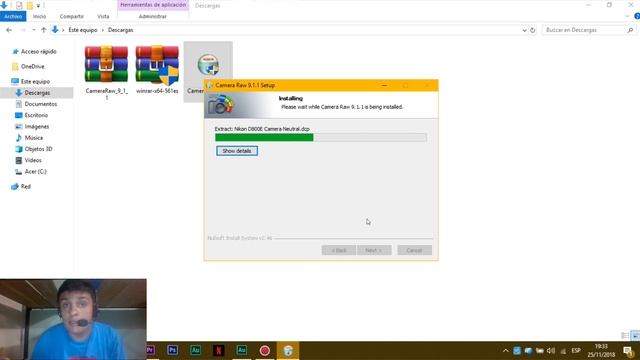
Task: Open Netflix from the taskbar
Action: pos(218,350)
